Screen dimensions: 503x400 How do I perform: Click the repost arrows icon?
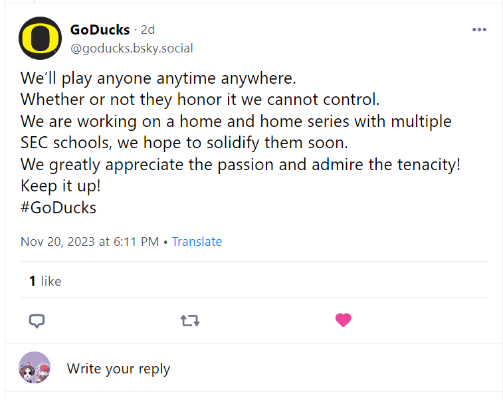[x=190, y=321]
